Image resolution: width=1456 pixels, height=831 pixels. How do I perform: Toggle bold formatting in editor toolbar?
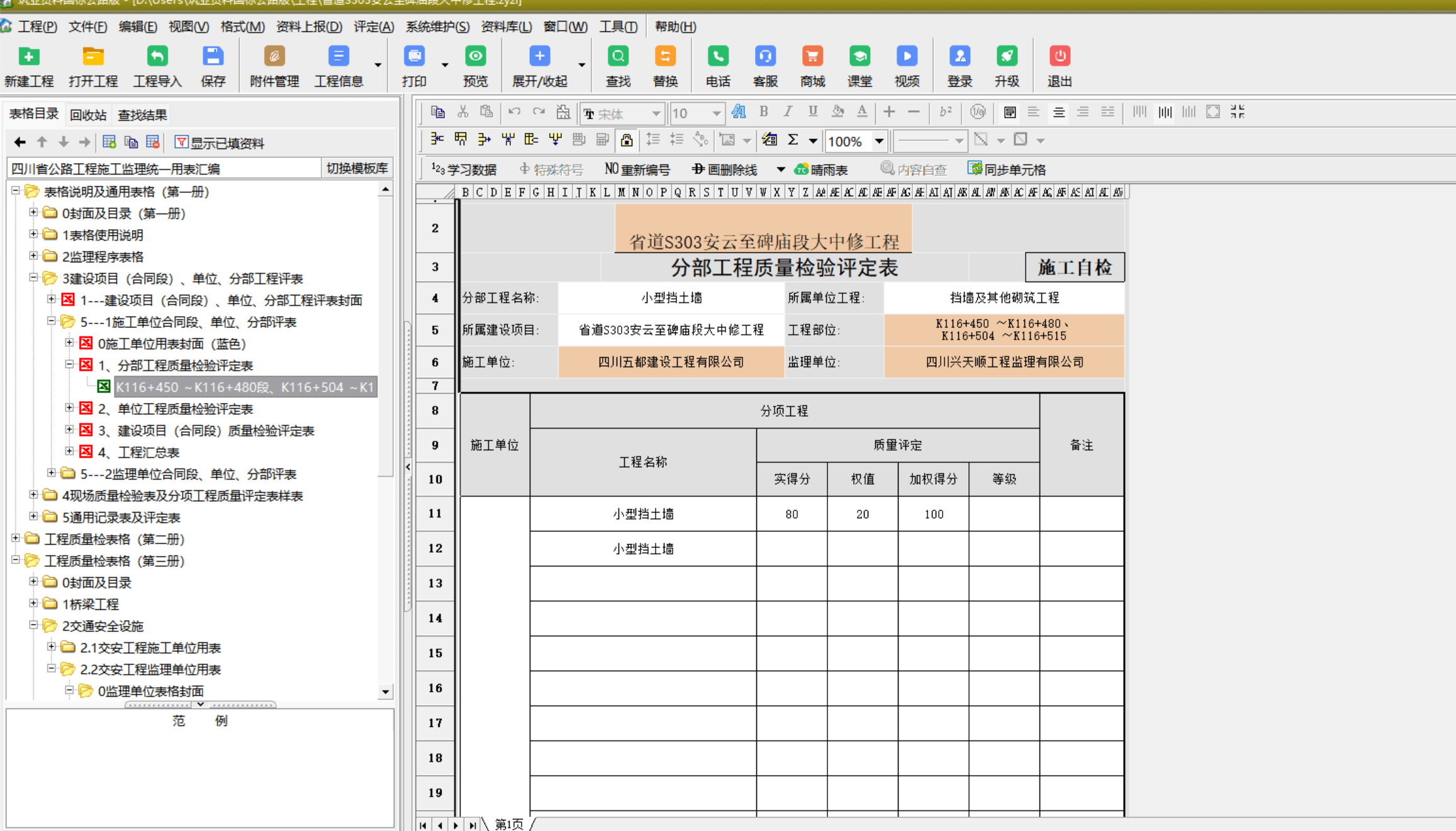pos(763,112)
